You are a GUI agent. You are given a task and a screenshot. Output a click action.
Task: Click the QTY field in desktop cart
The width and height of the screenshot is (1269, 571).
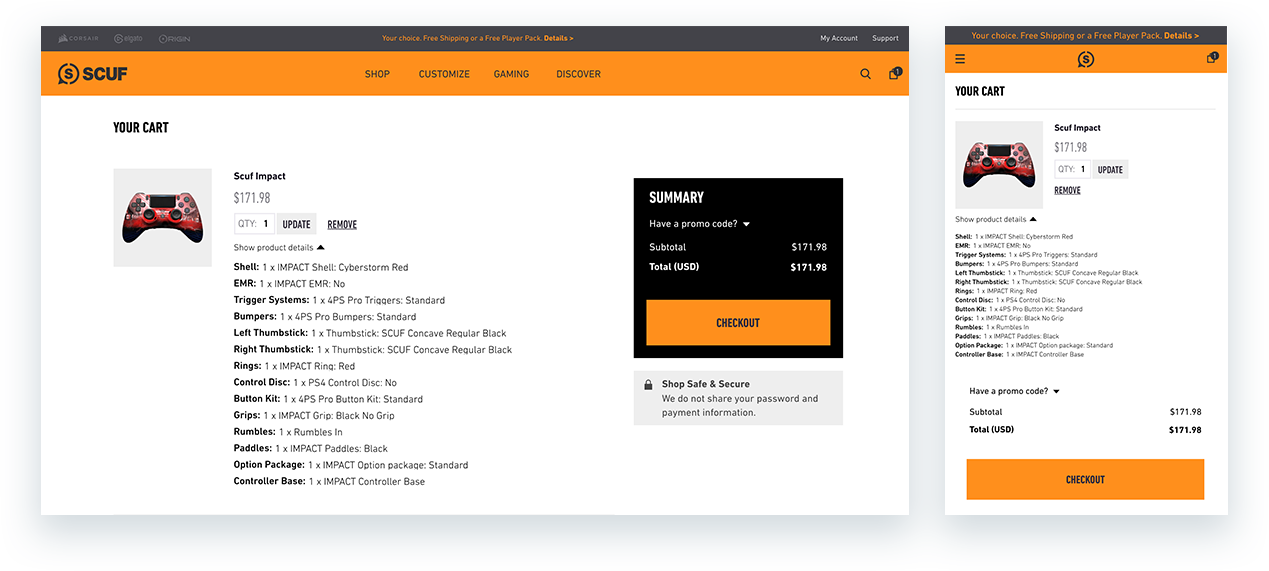266,224
